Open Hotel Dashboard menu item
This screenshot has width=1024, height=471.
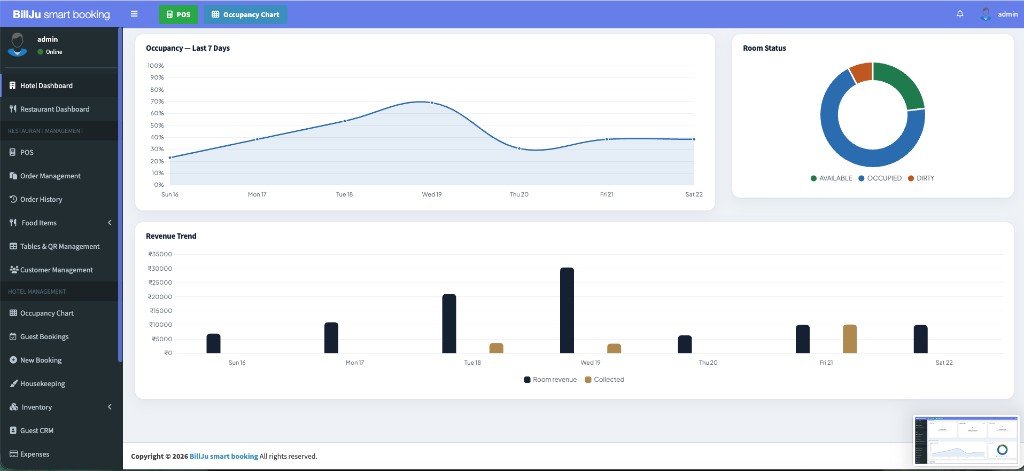click(59, 86)
